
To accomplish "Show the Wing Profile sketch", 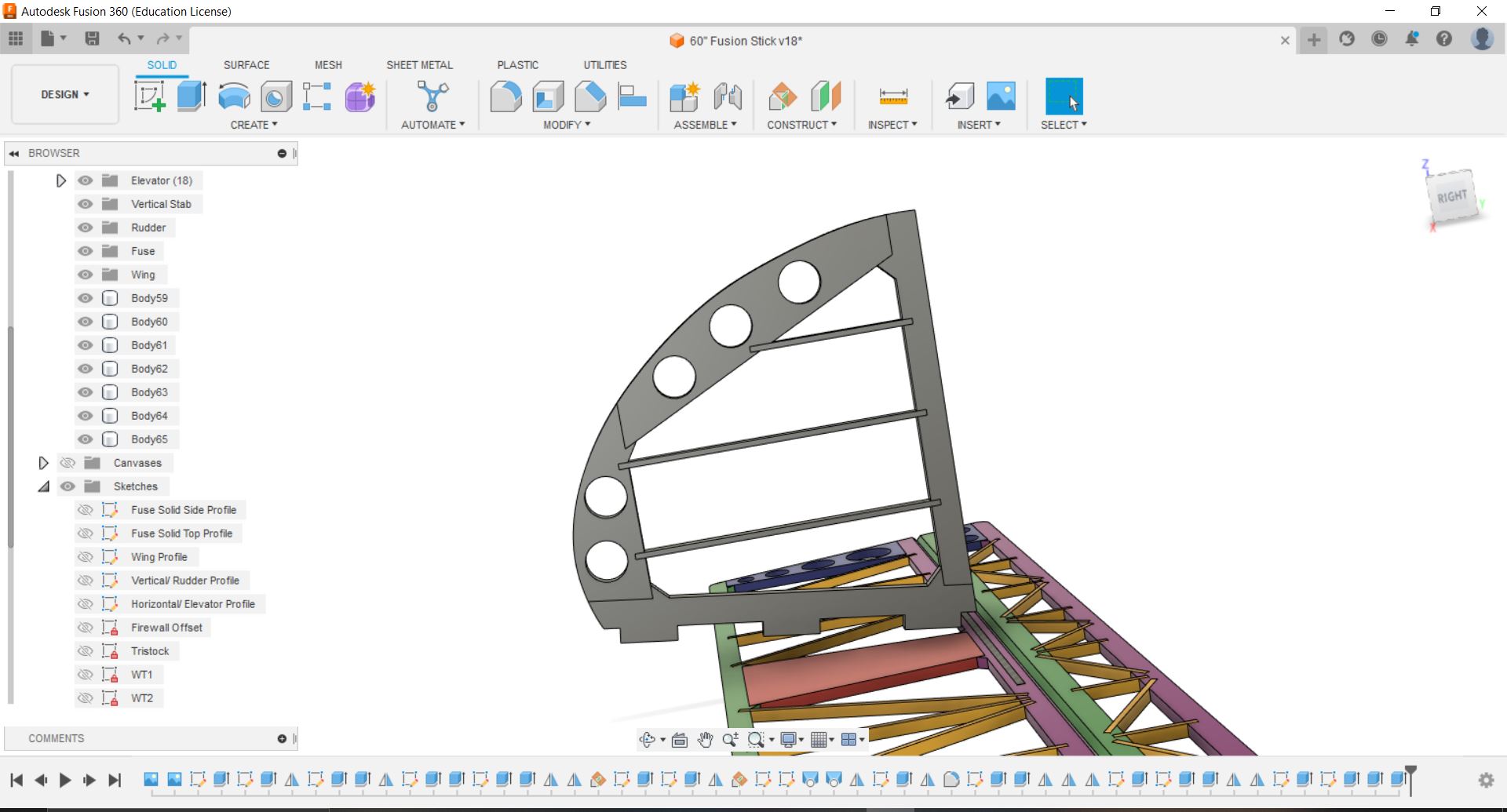I will tap(86, 557).
